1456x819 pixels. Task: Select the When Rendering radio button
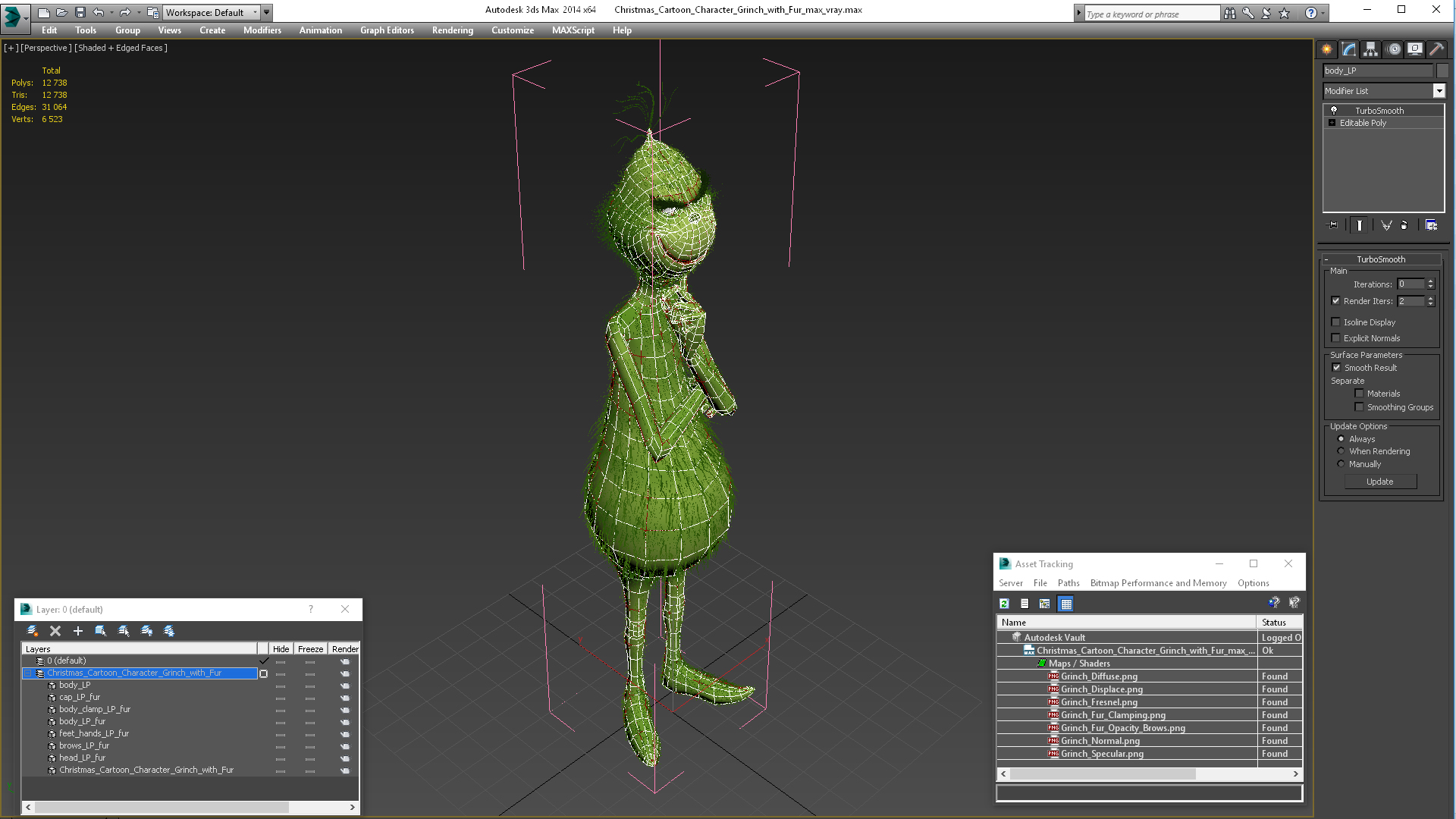(1341, 451)
